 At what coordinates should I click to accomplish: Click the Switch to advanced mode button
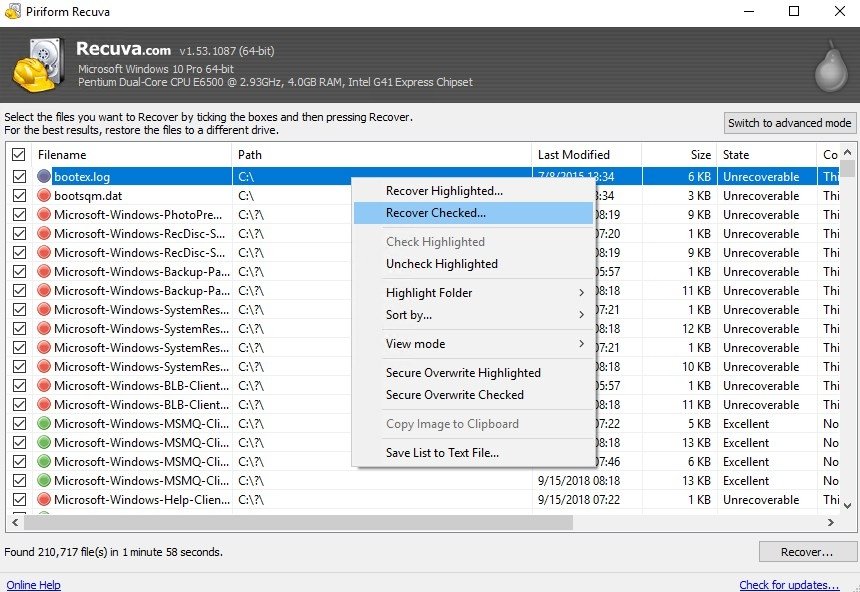pos(789,123)
